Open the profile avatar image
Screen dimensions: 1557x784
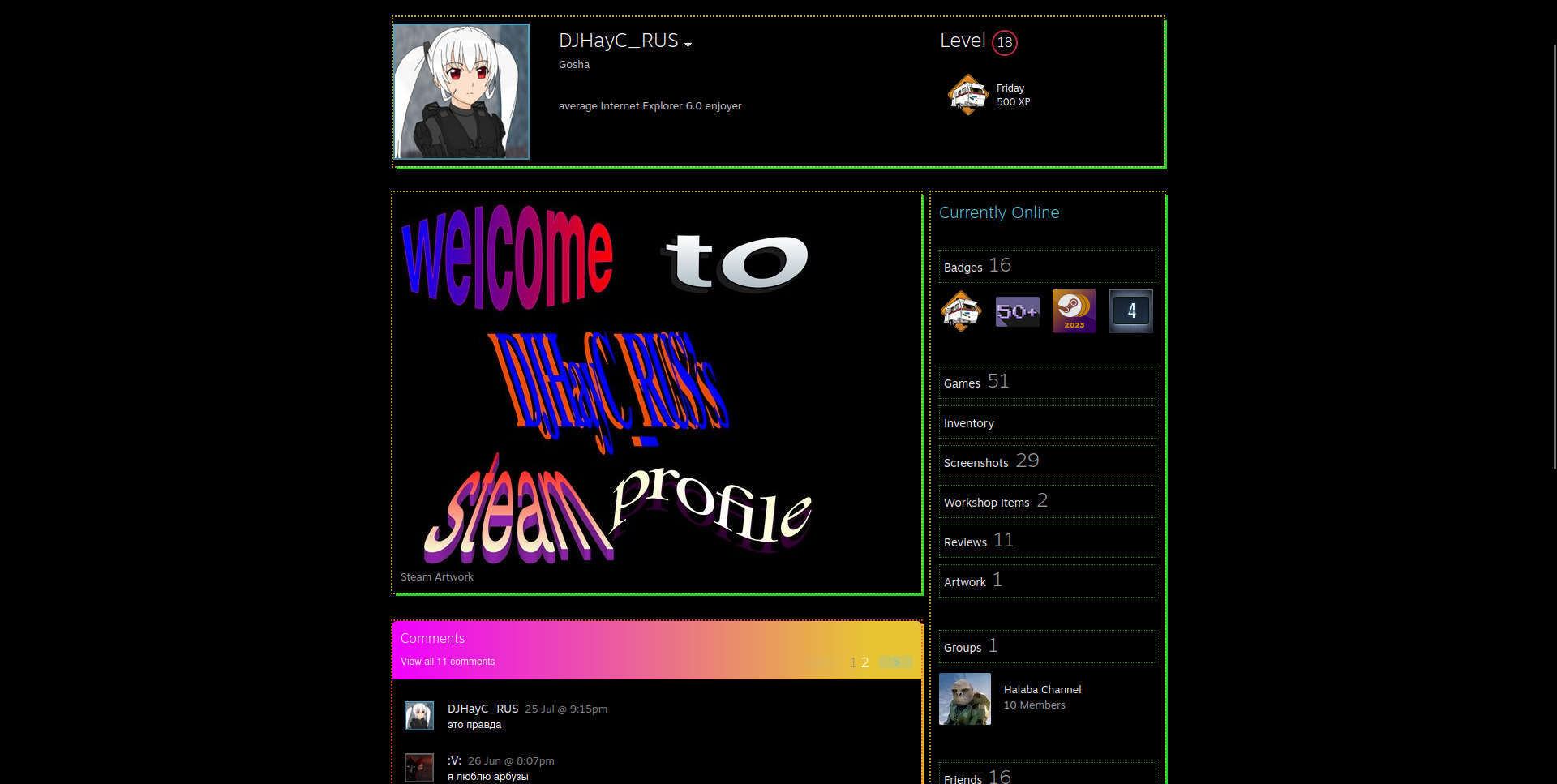coord(461,92)
